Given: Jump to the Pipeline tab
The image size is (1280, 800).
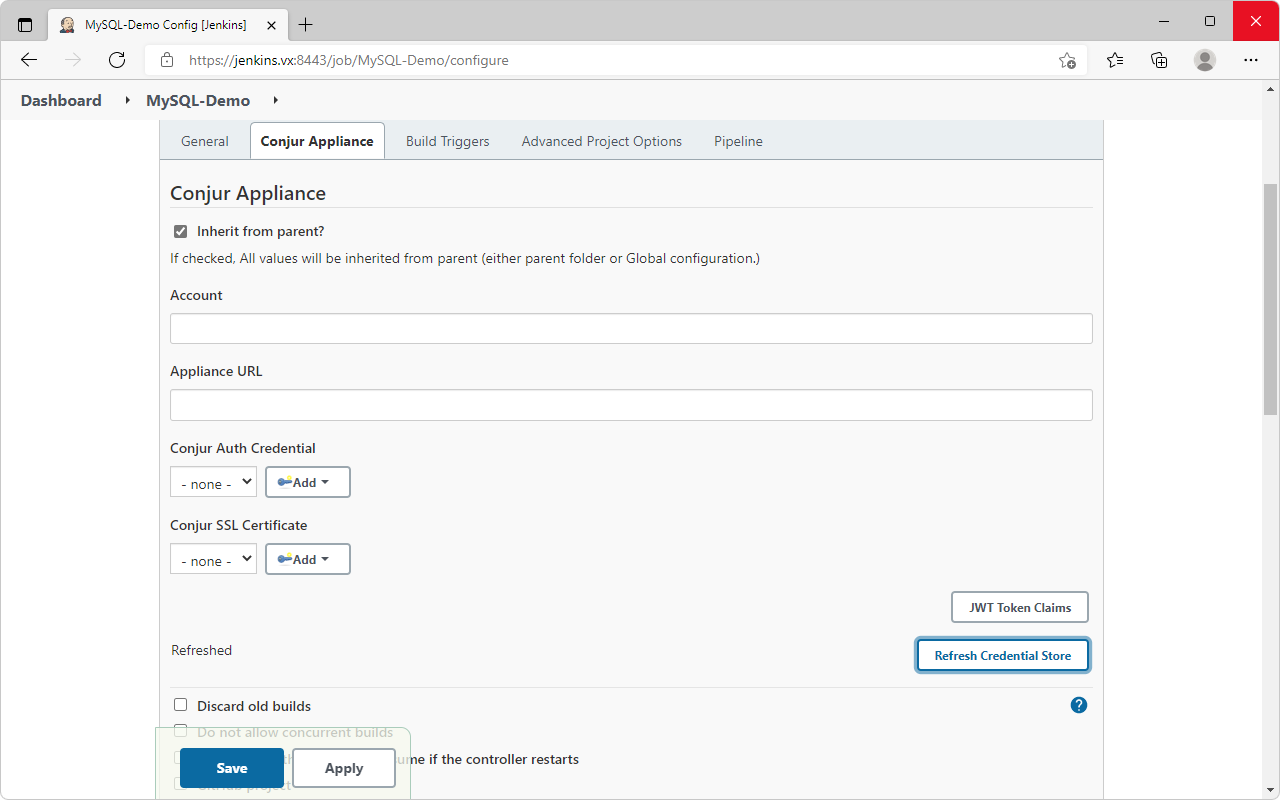Looking at the screenshot, I should tap(738, 141).
